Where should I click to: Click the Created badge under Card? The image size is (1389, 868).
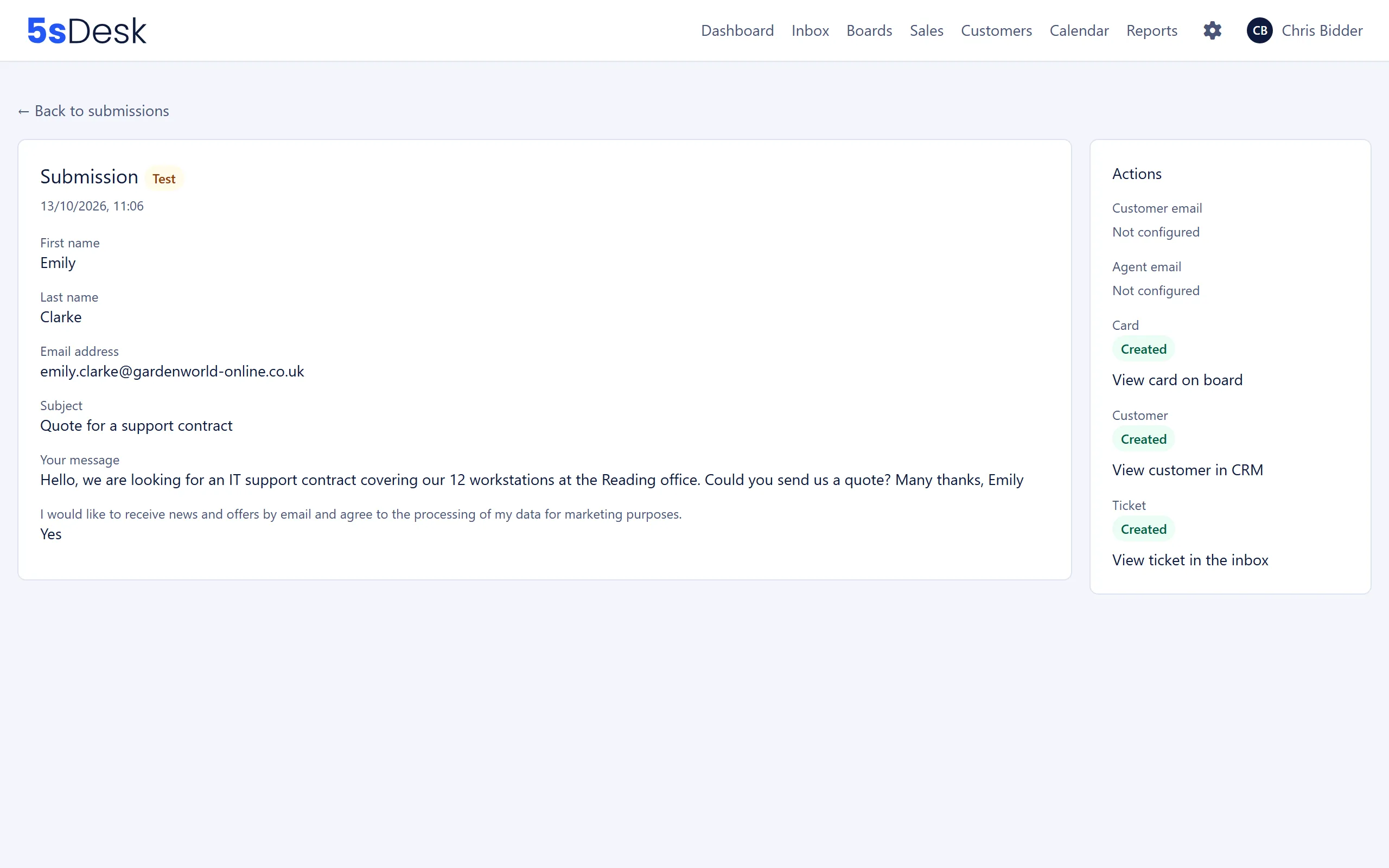click(1143, 349)
